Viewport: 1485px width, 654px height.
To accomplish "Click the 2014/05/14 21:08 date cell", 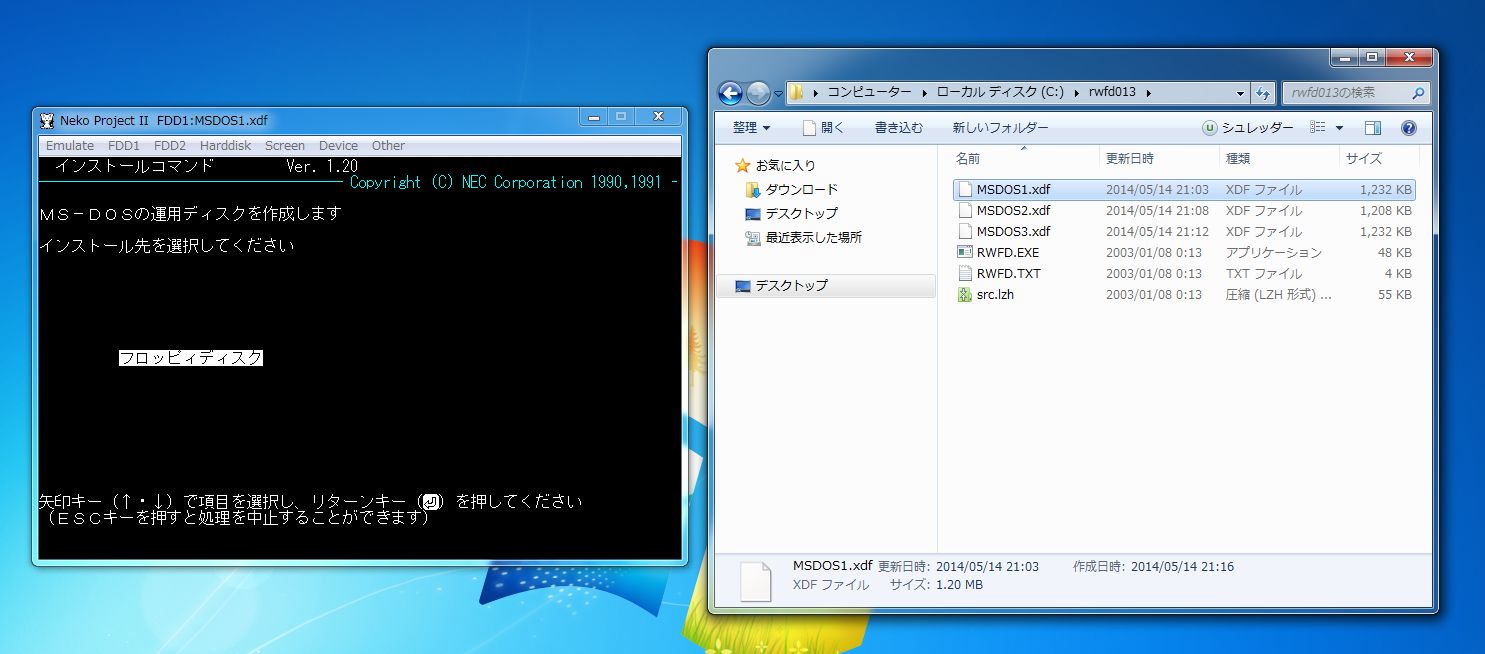I will [x=1157, y=210].
